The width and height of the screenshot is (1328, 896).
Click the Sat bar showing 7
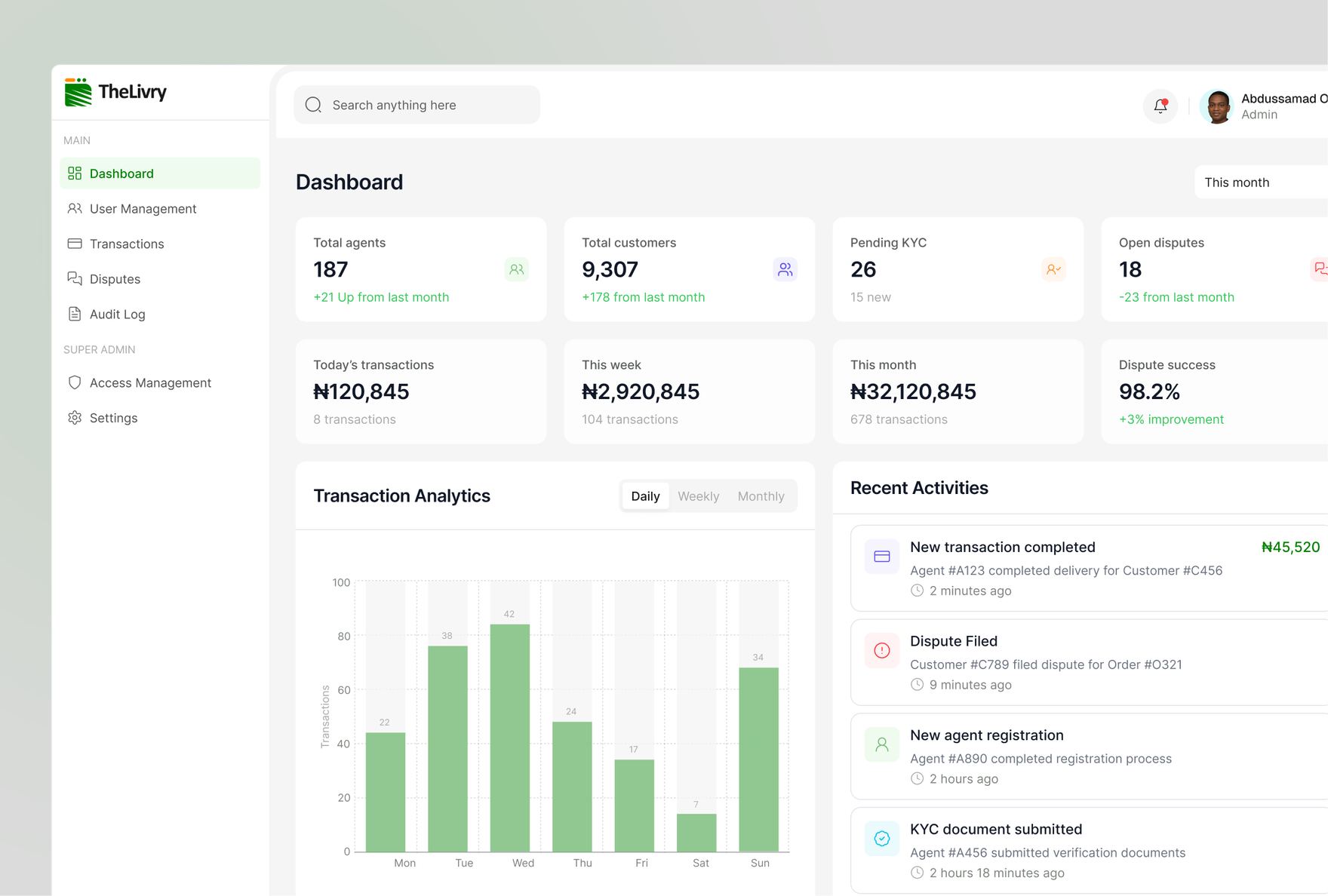click(696, 833)
